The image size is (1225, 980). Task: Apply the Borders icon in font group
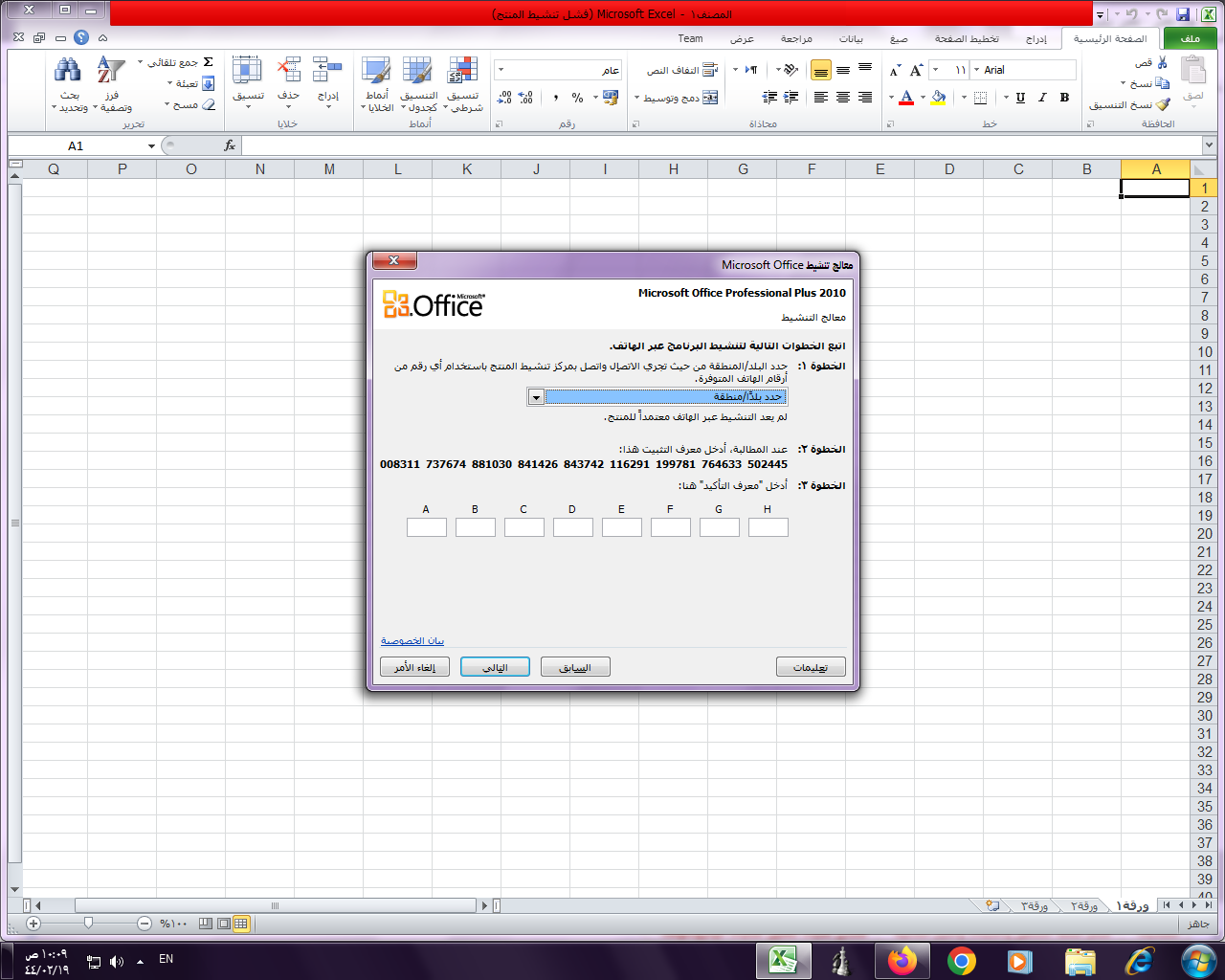click(x=980, y=98)
